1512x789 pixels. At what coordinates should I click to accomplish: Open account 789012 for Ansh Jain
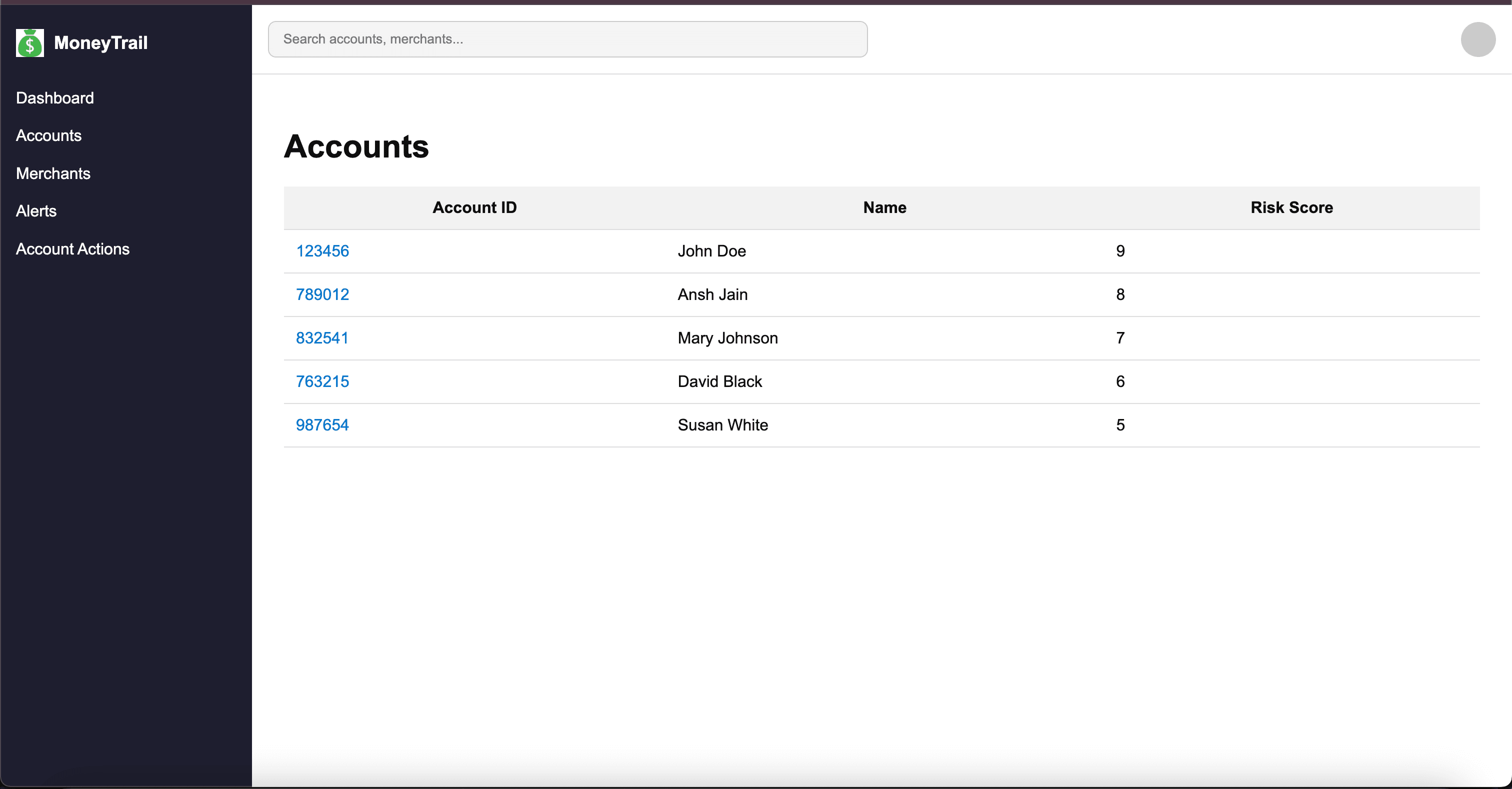pyautogui.click(x=322, y=294)
